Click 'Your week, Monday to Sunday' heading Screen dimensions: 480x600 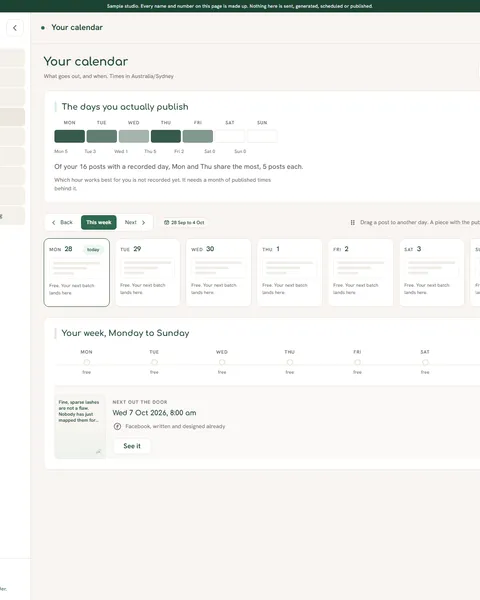point(126,333)
